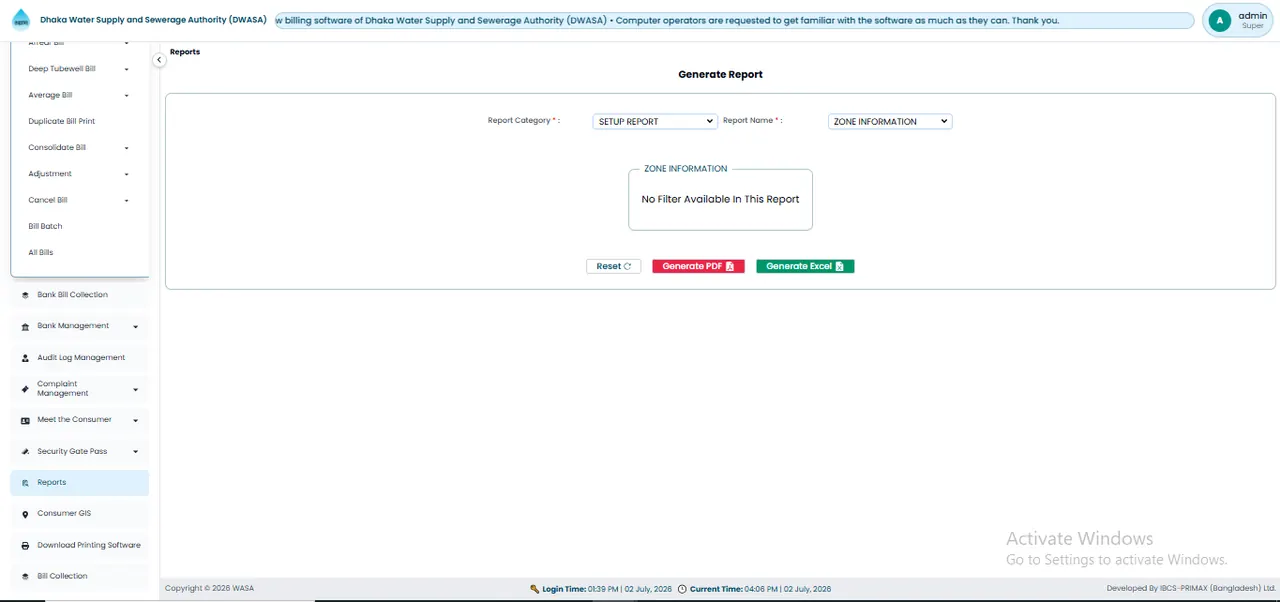
Task: Expand the Deep Tubewell Bill submenu arrow
Action: click(126, 70)
